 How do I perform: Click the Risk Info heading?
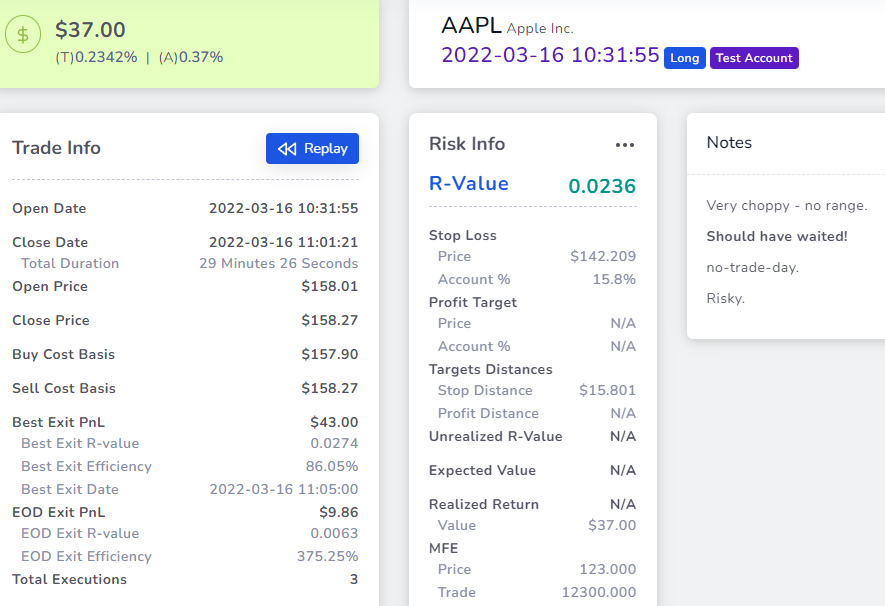(x=467, y=144)
